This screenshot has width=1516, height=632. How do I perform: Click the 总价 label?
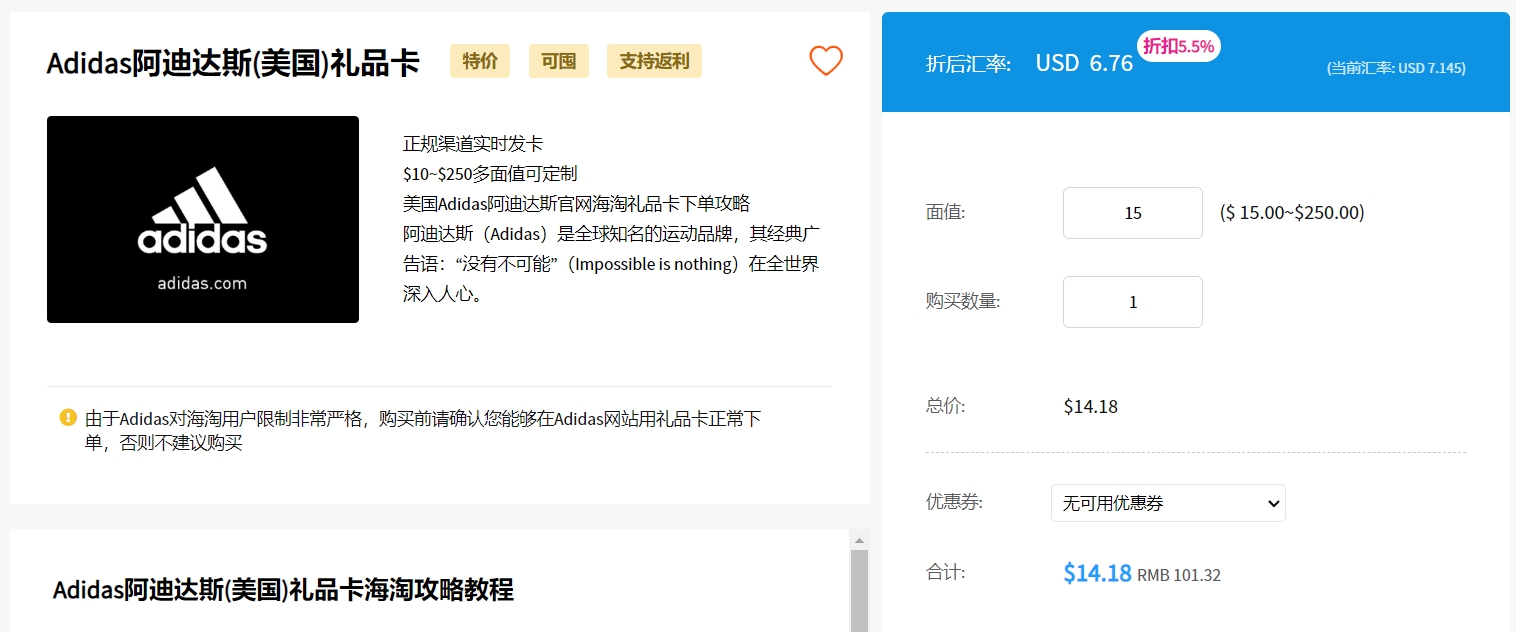coord(946,407)
